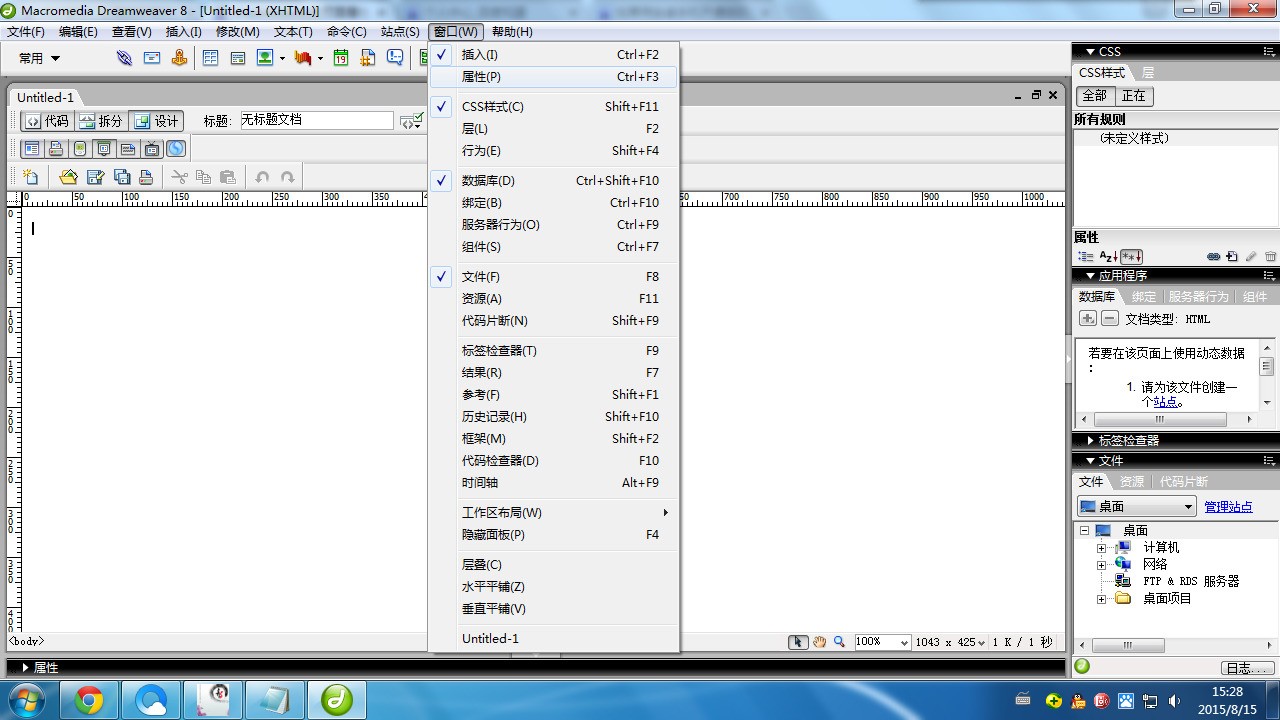This screenshot has height=720, width=1280.
Task: Switch to 代码 view
Action: 47,121
